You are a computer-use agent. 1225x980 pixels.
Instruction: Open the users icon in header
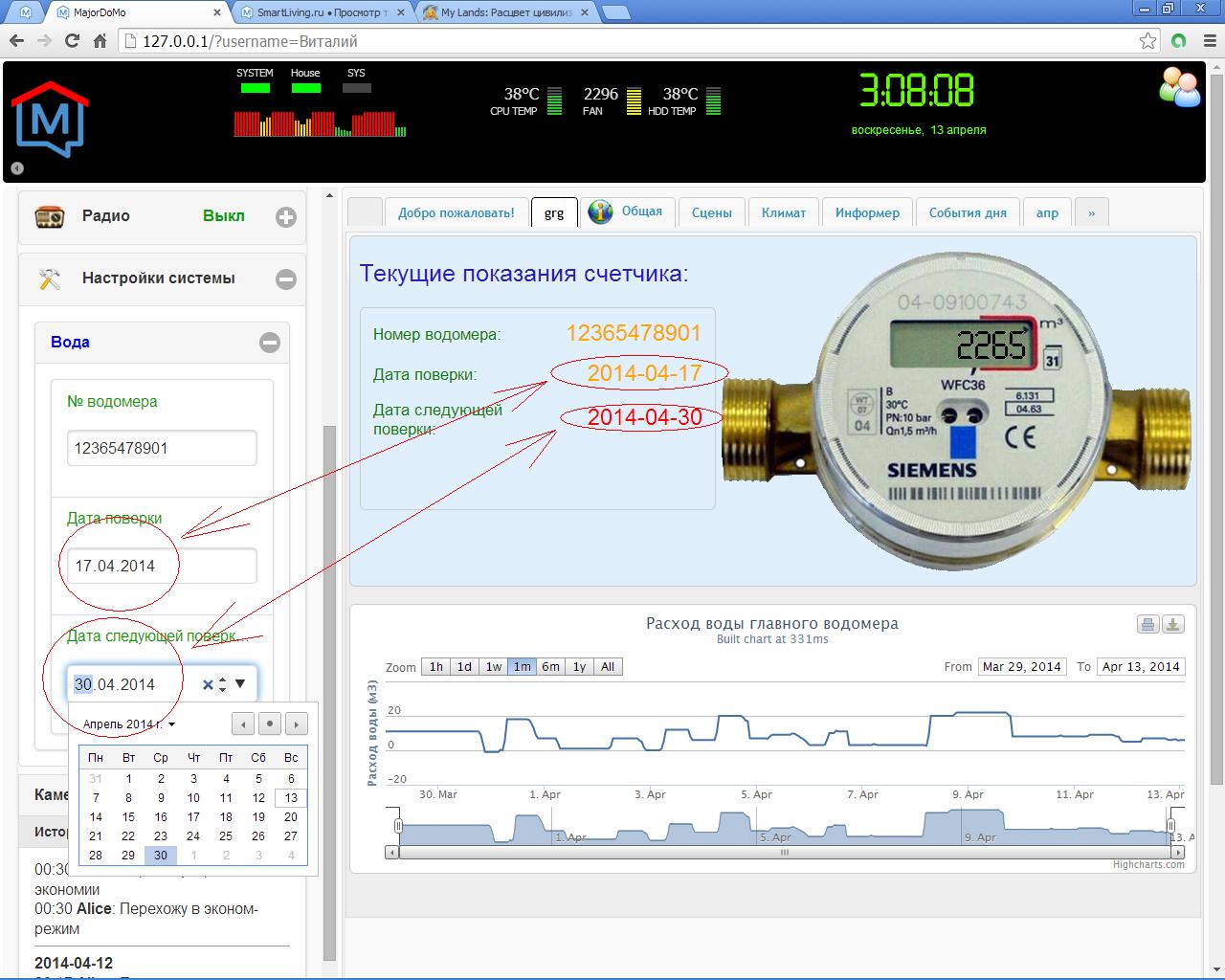tap(1179, 88)
